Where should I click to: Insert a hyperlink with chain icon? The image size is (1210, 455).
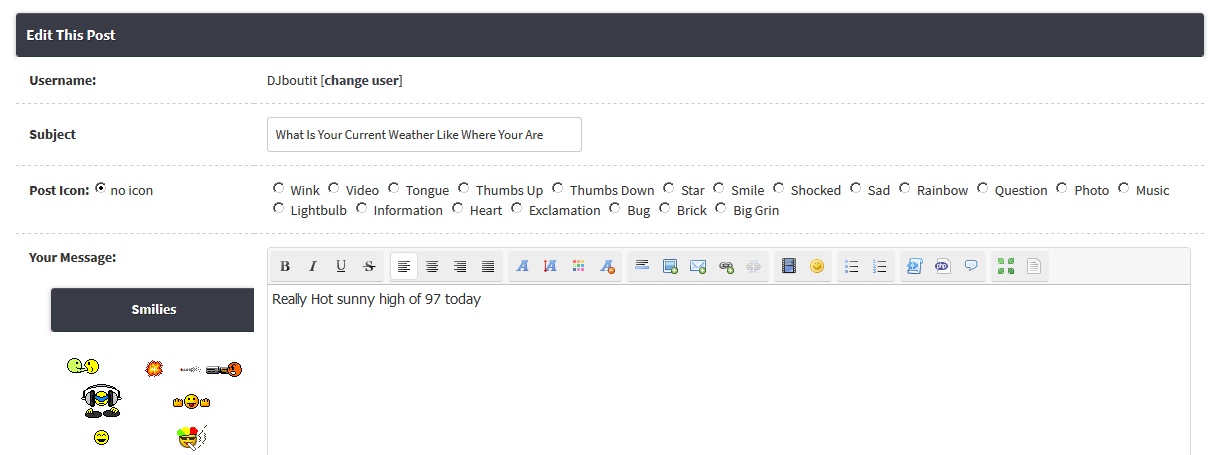pos(726,266)
